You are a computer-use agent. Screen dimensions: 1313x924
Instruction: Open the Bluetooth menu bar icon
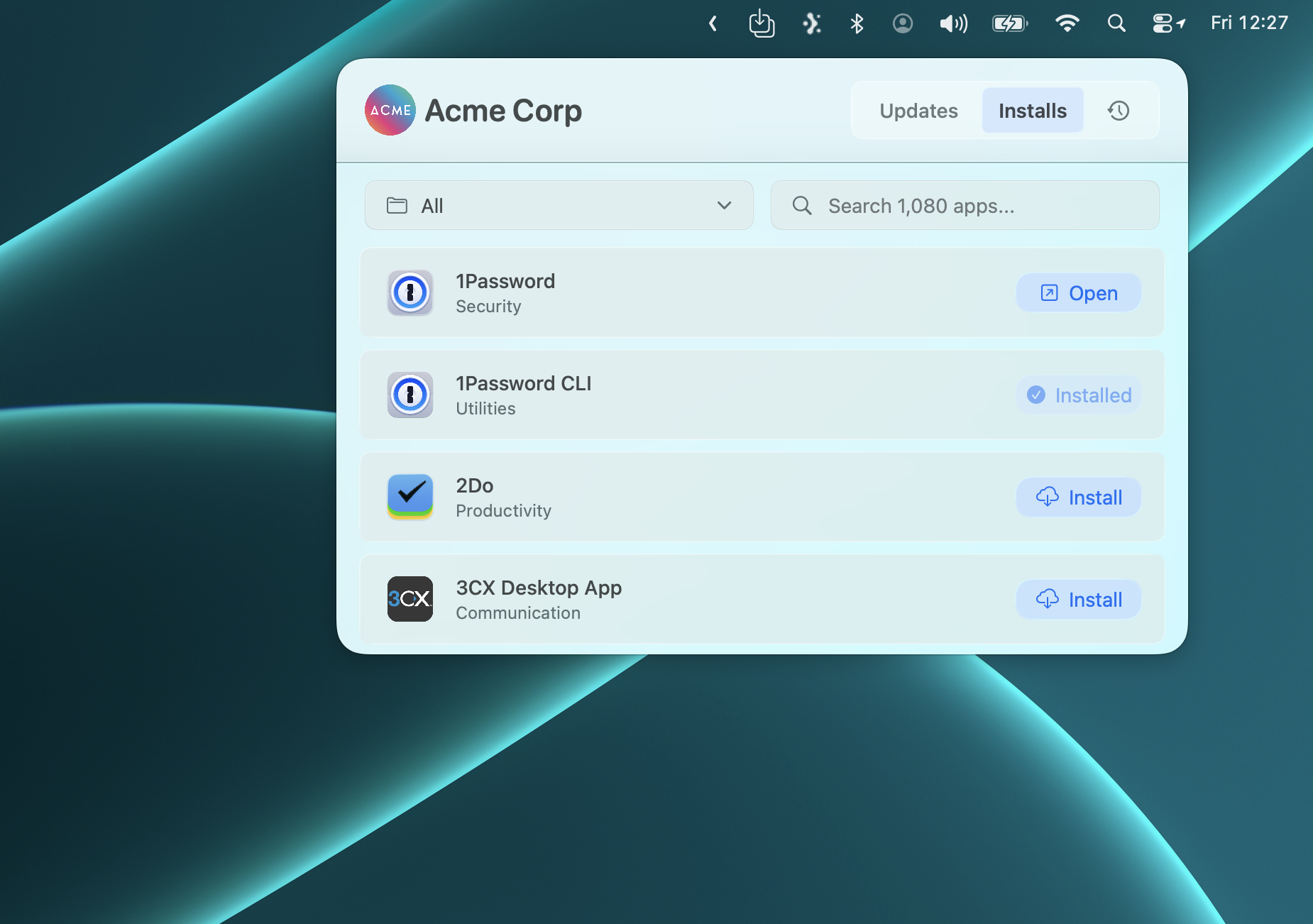click(x=857, y=23)
